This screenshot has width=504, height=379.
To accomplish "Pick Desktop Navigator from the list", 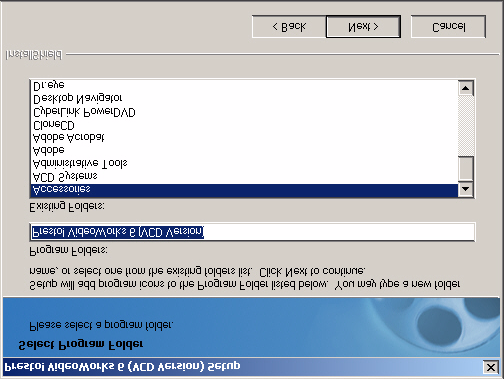I will [x=244, y=99].
